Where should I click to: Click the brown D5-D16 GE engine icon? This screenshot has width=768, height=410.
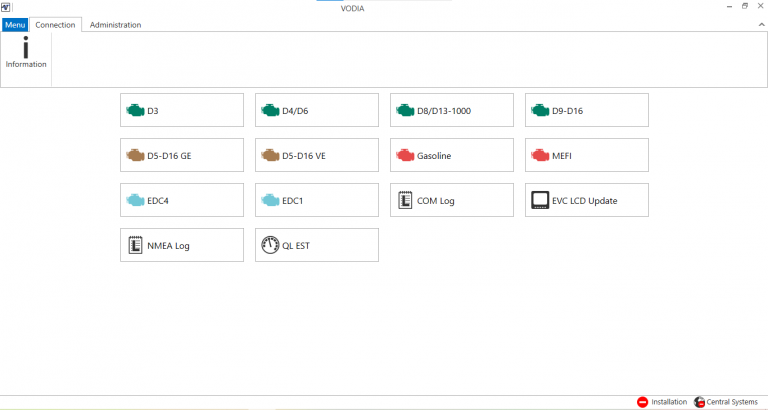(x=135, y=156)
